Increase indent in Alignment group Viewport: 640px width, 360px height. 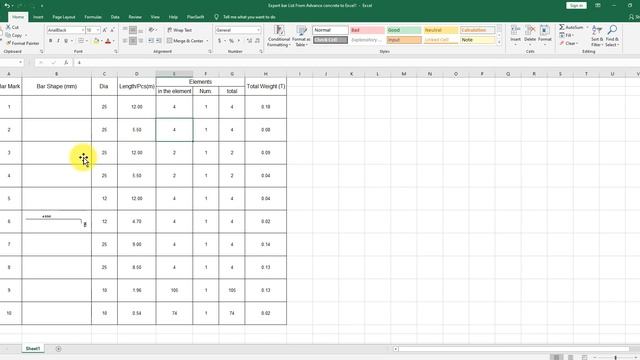(x=159, y=41)
